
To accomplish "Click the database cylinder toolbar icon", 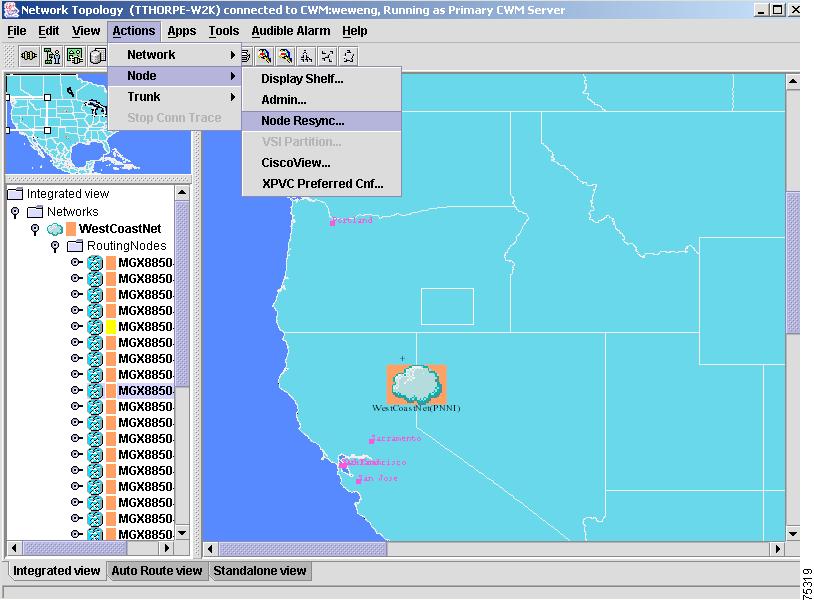I will 97,56.
